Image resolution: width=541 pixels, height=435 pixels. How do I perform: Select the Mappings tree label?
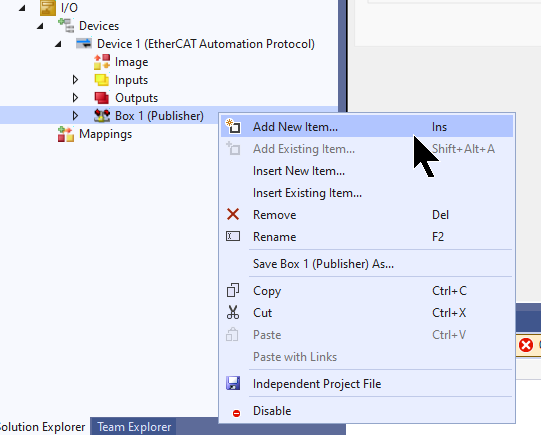tap(106, 134)
